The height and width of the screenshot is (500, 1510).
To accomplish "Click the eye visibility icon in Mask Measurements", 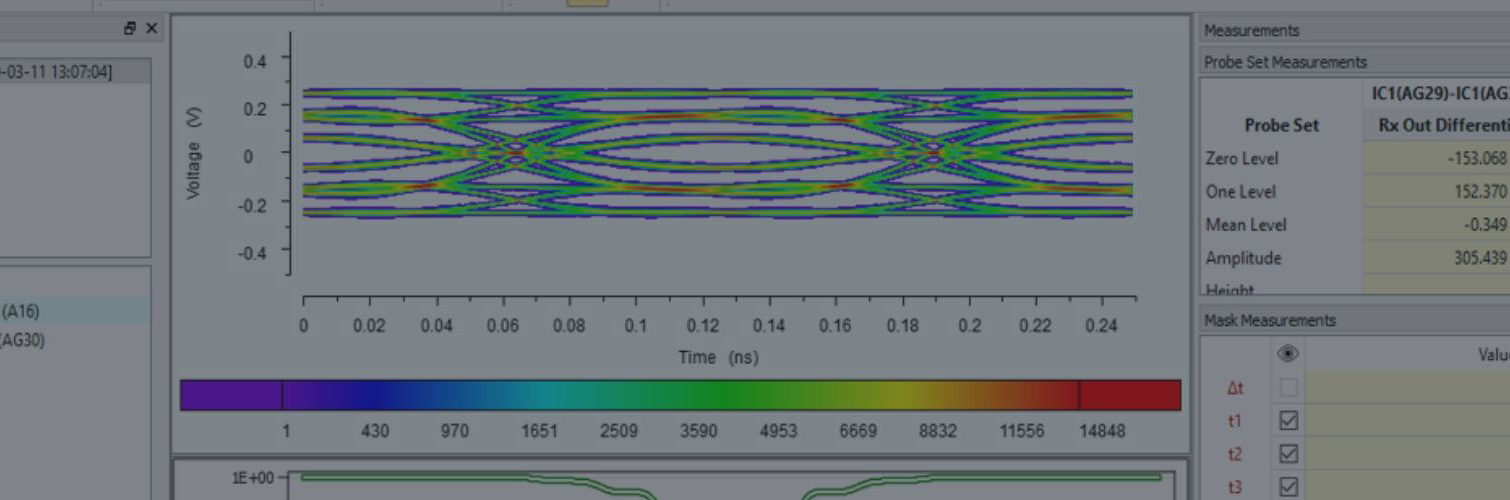I will [1289, 354].
